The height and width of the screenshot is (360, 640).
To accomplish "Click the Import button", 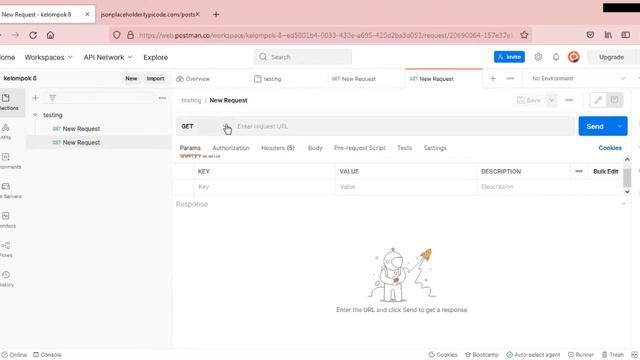I will tap(156, 78).
